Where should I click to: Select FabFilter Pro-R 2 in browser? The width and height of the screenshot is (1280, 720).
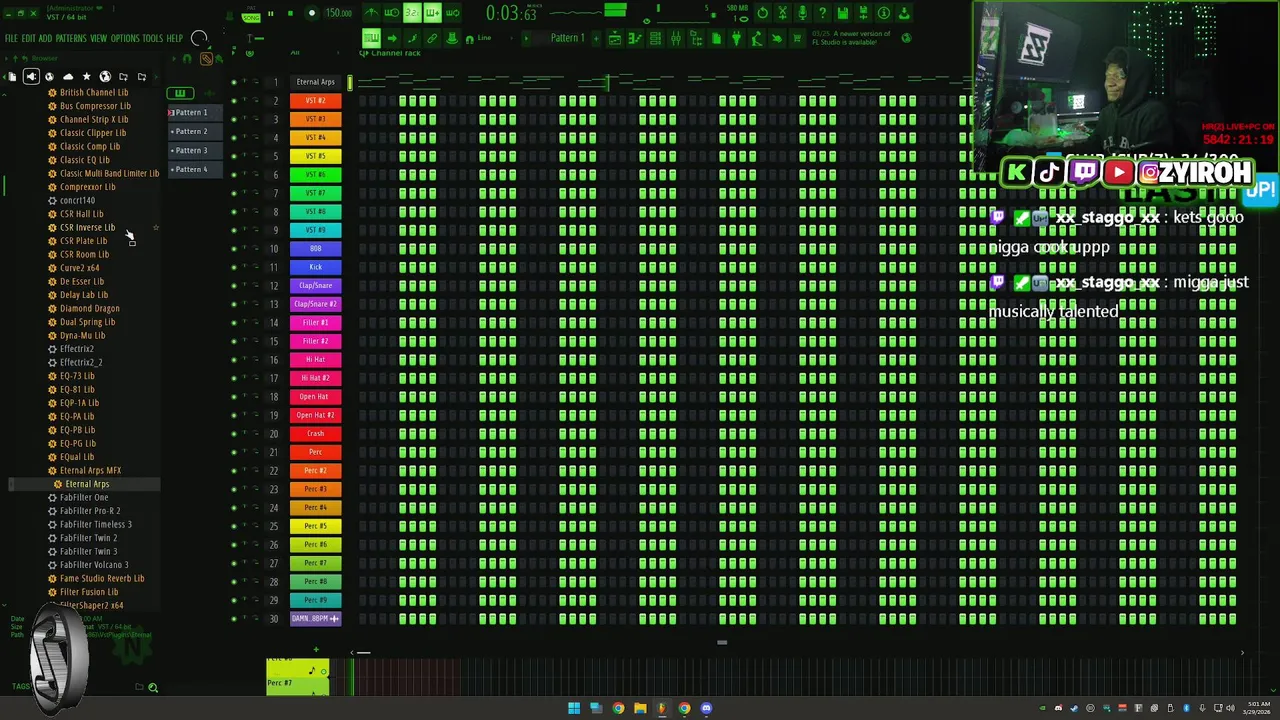[89, 511]
